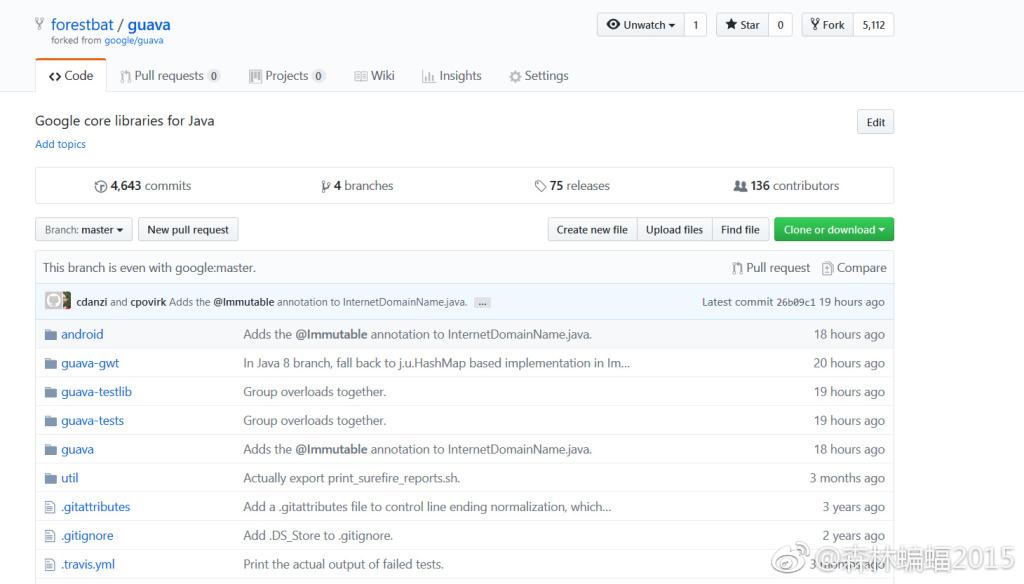
Task: Click the util folder icon
Action: click(51, 478)
